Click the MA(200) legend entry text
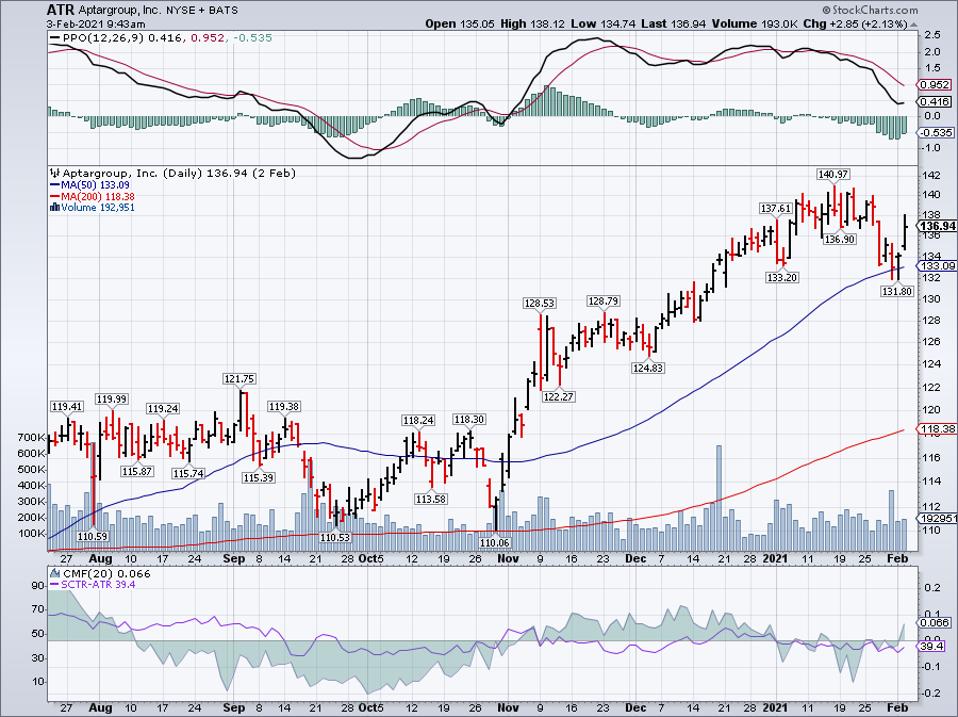958x717 pixels. pos(98,197)
